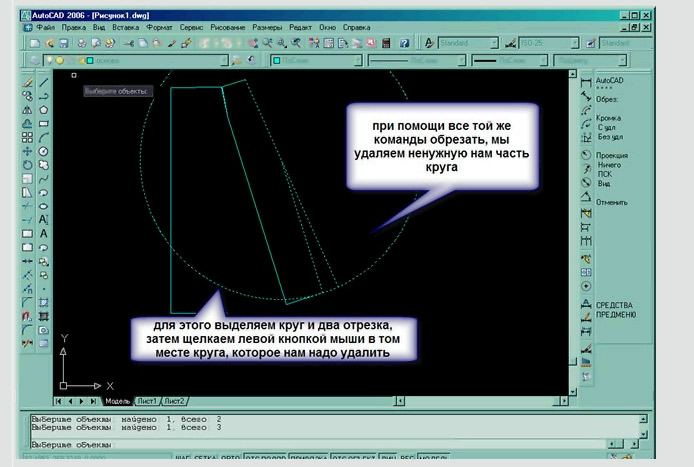694x467 pixels.
Task: Toggle ШАГ snap mode in status bar
Action: point(183,460)
